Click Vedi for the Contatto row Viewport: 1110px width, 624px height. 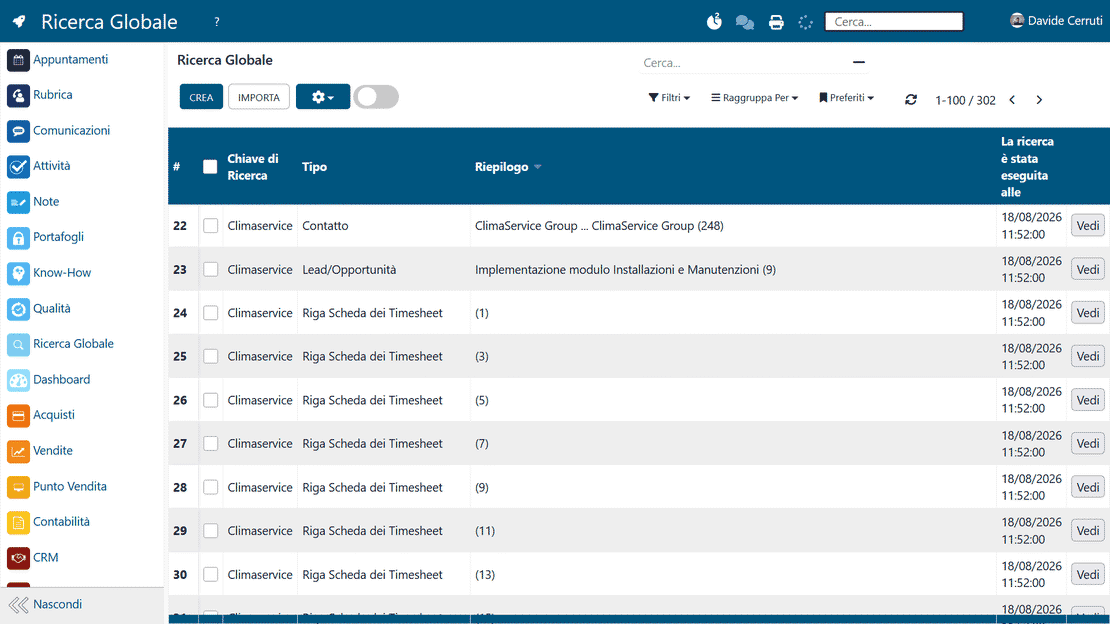tap(1087, 226)
